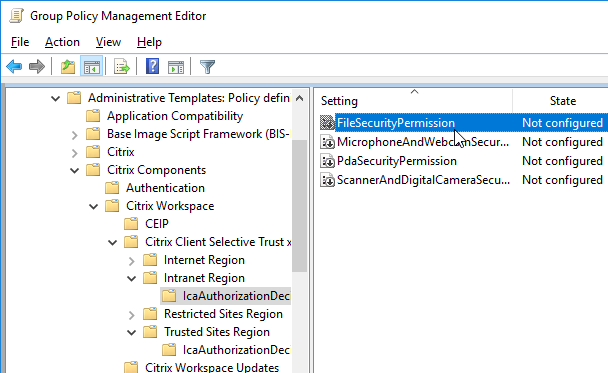Collapse the Citrix Components tree node
This screenshot has width=608, height=373.
pos(74,170)
